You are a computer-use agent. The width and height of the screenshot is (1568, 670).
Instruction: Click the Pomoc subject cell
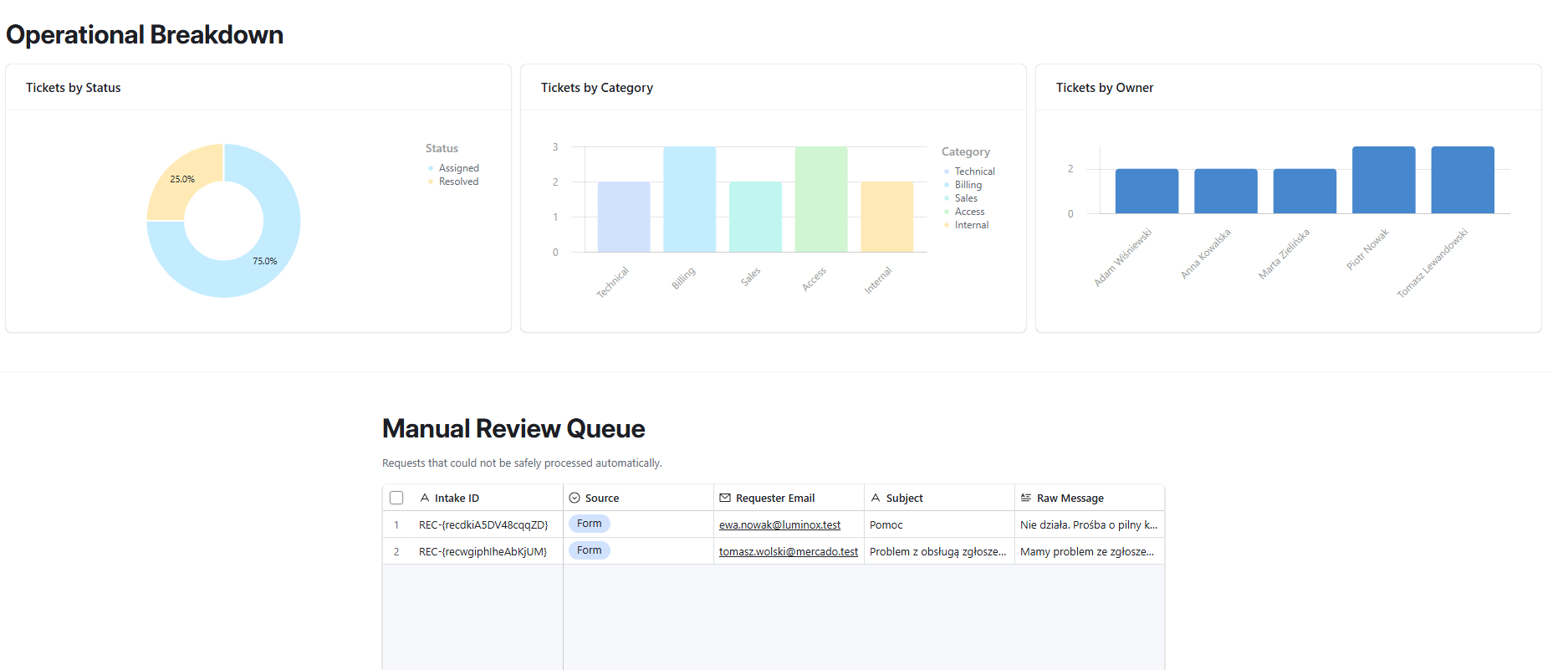coord(939,525)
